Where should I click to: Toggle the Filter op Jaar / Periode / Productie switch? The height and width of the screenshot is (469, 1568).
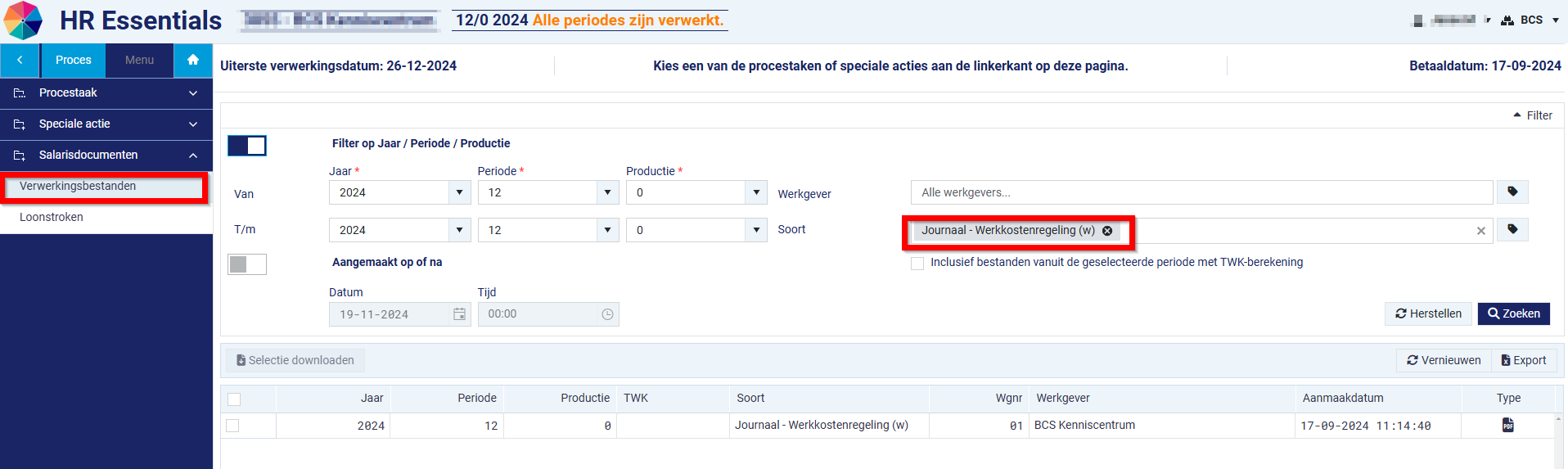pos(247,146)
